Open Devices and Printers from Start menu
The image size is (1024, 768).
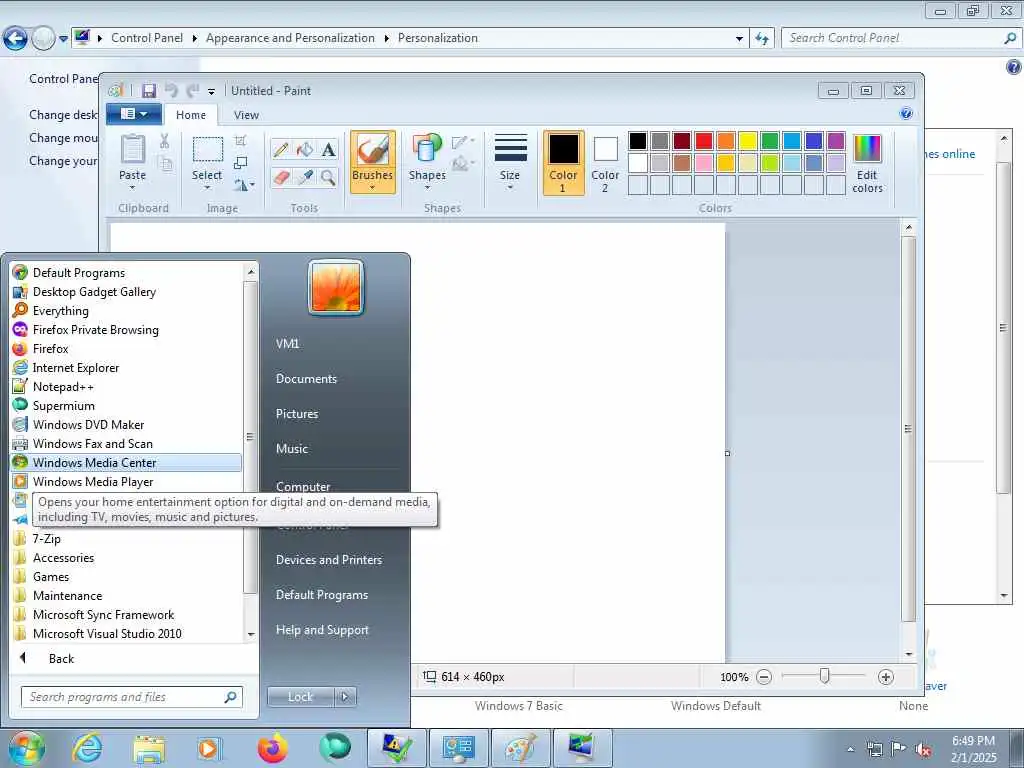pyautogui.click(x=328, y=560)
